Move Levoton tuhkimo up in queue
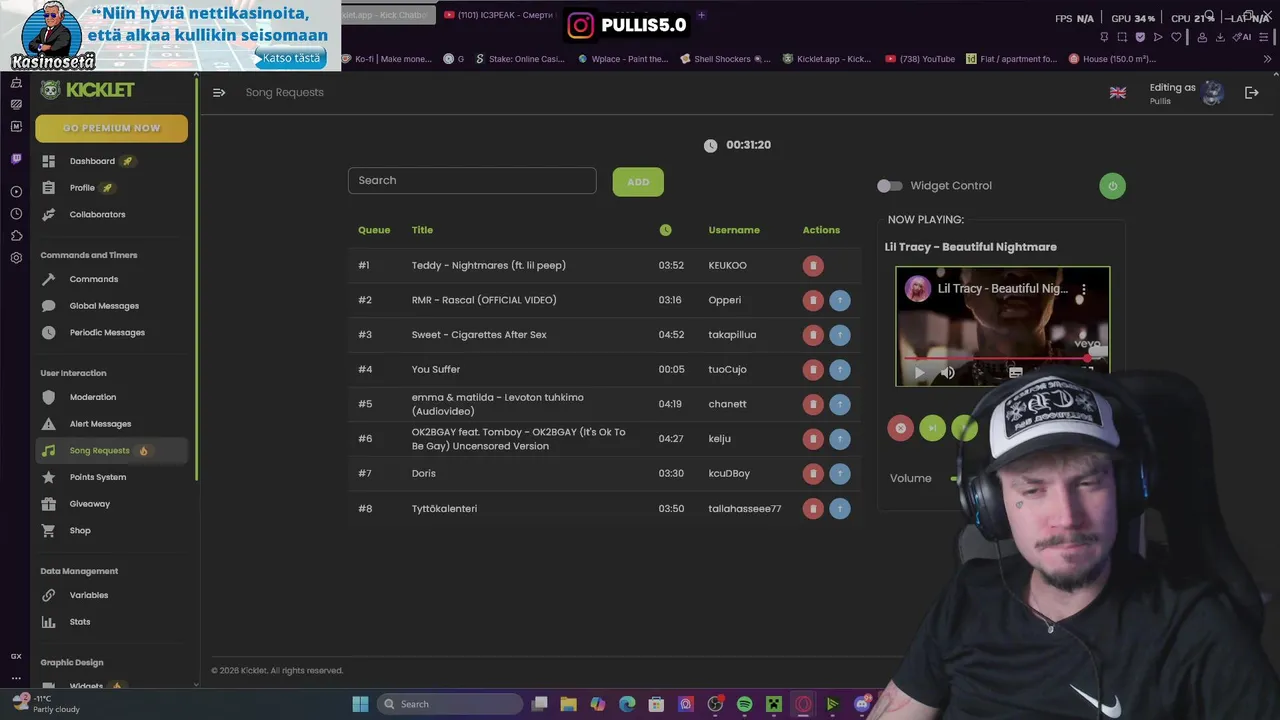 [x=840, y=404]
